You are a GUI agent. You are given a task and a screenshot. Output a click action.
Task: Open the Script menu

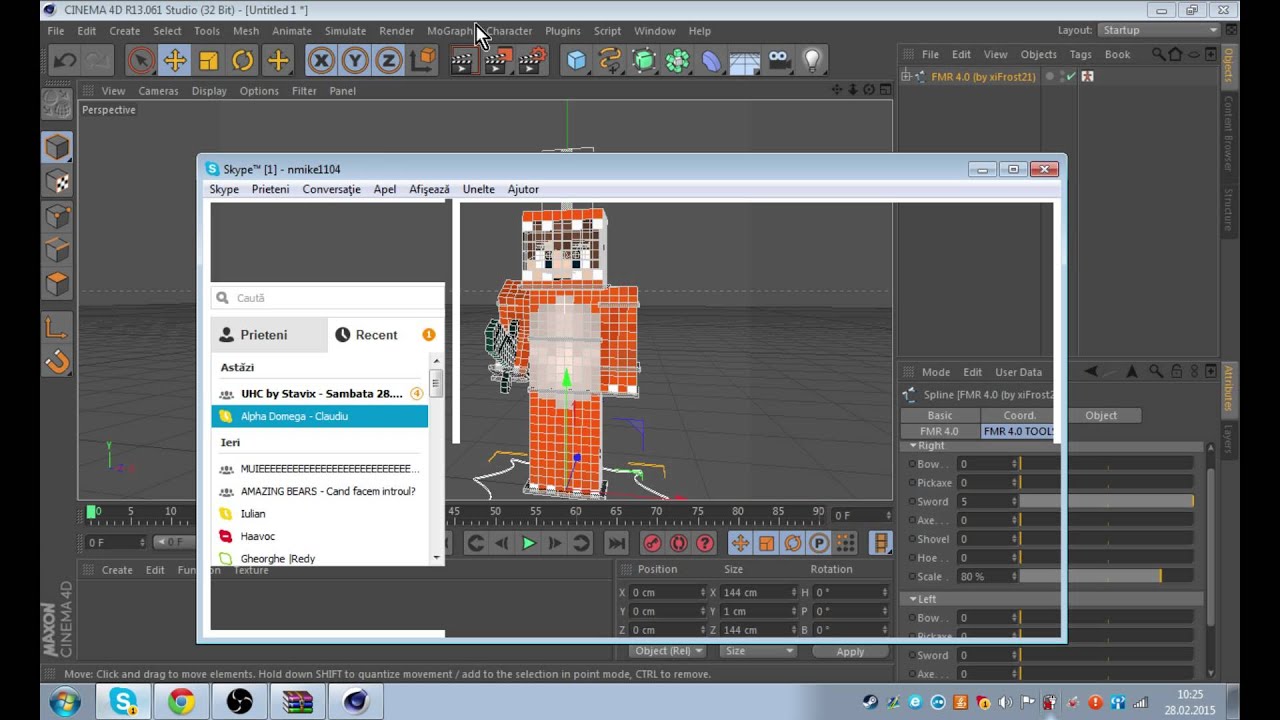[607, 31]
